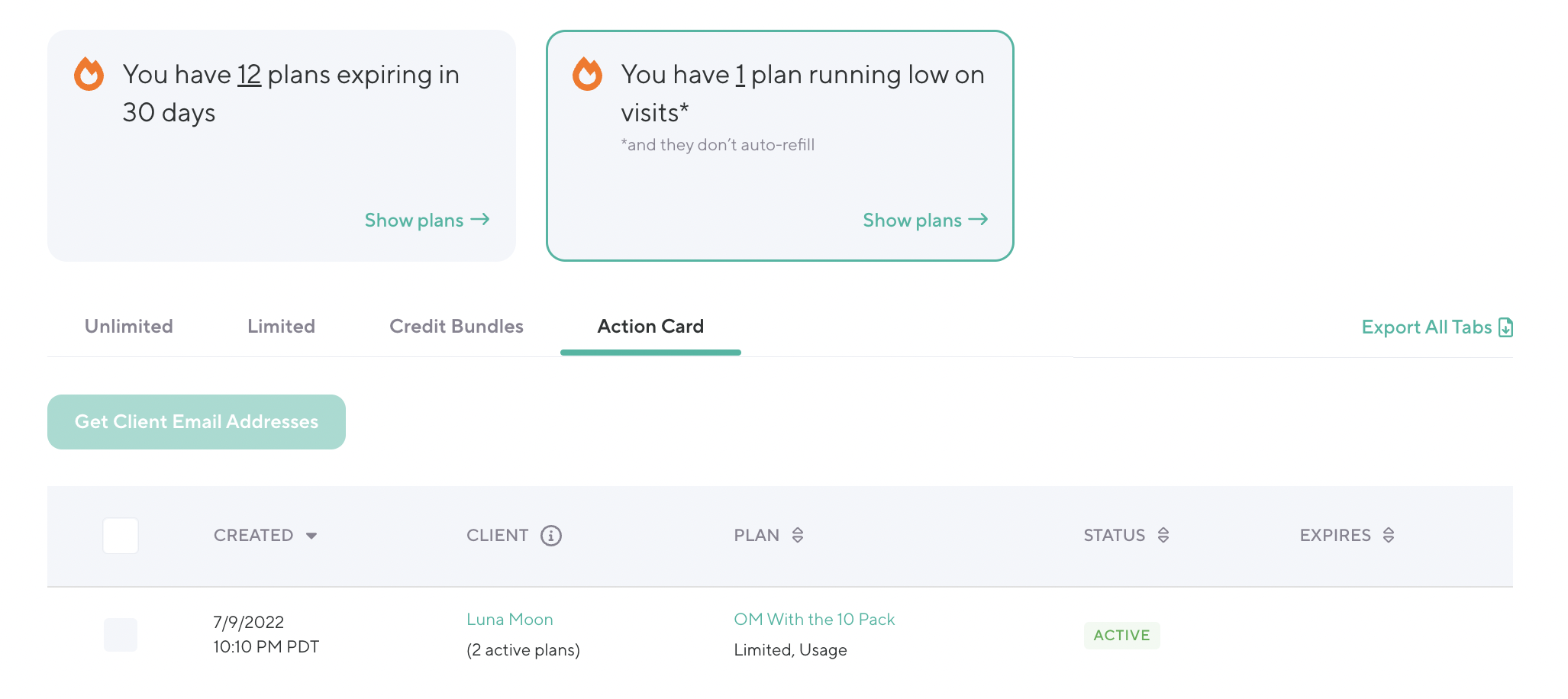The height and width of the screenshot is (699, 1568).
Task: Click the ACTIVE status badge
Action: pos(1121,635)
